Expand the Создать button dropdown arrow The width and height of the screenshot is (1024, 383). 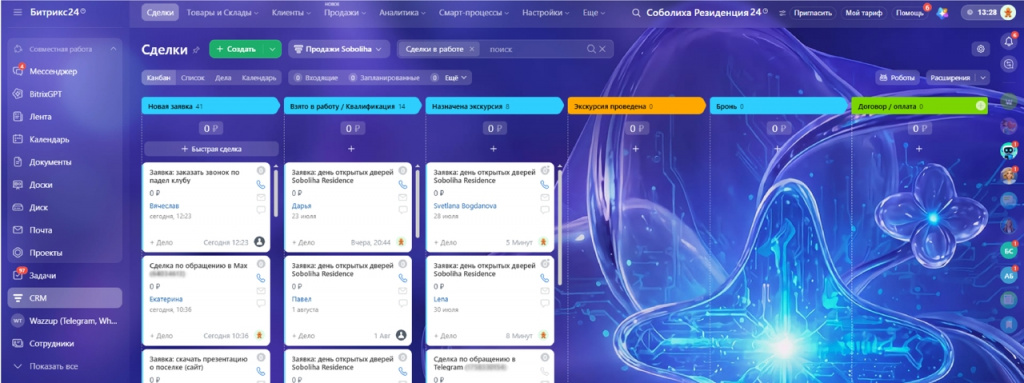[272, 49]
